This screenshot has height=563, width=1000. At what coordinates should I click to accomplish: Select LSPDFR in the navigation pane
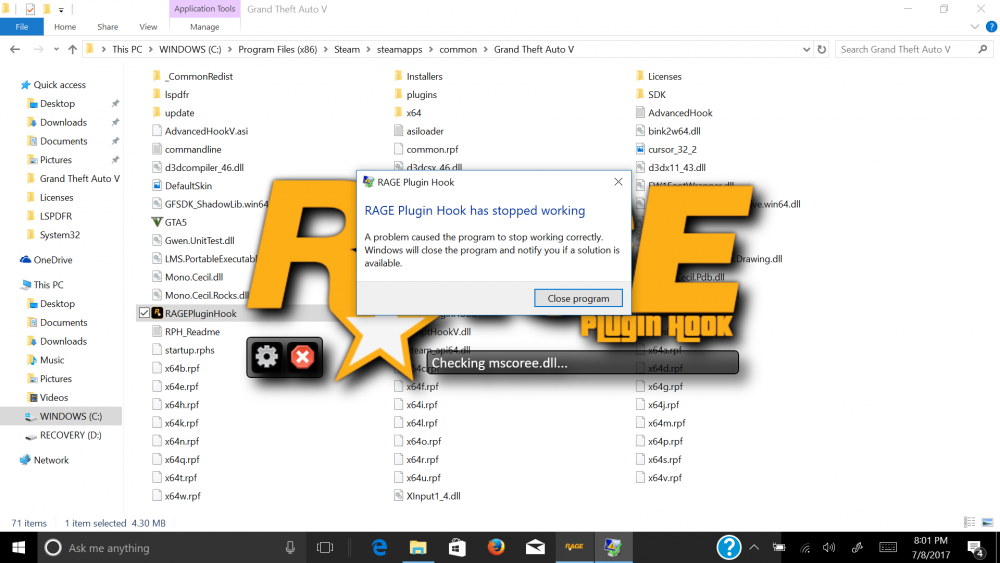(x=55, y=216)
